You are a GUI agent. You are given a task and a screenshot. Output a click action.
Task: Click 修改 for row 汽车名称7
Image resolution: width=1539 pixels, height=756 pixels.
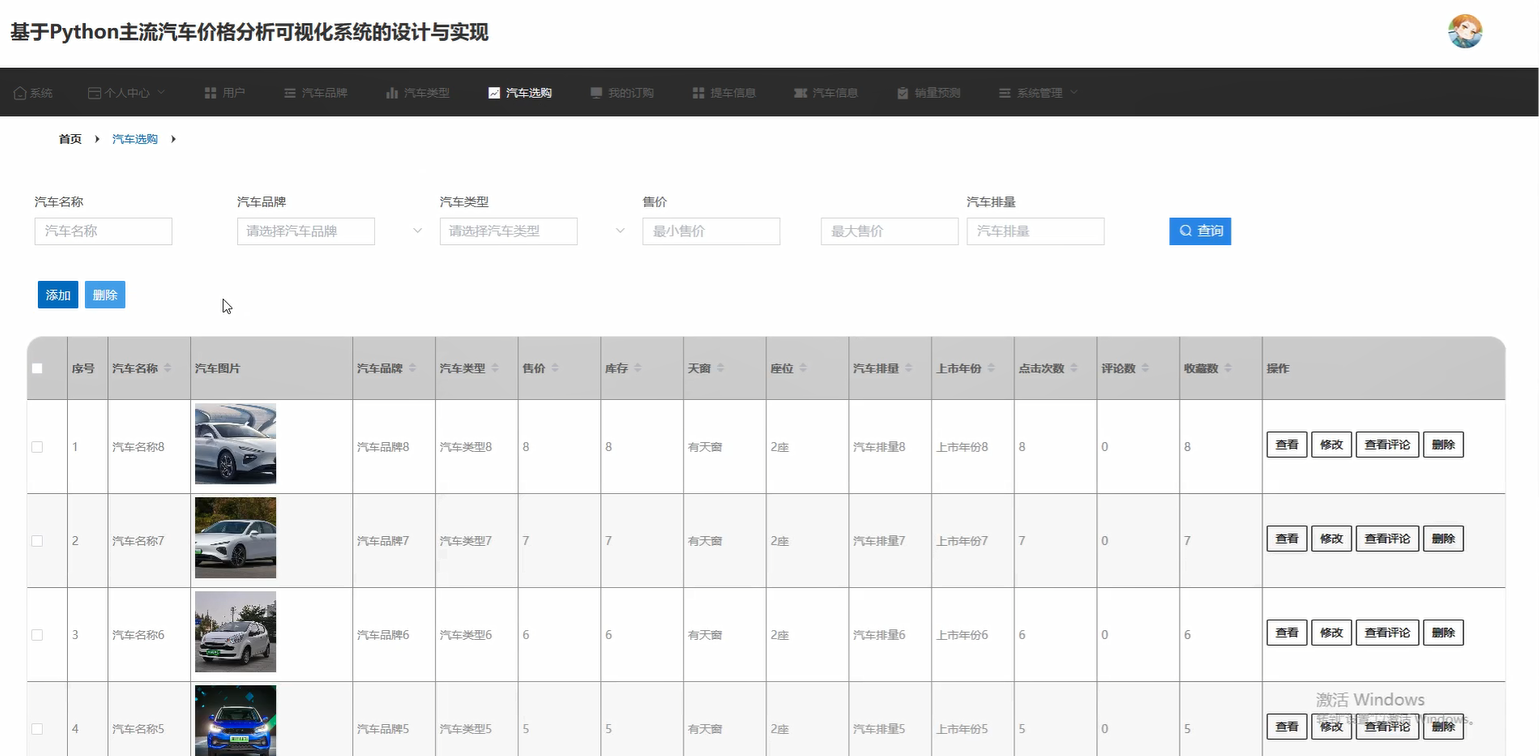click(1331, 539)
